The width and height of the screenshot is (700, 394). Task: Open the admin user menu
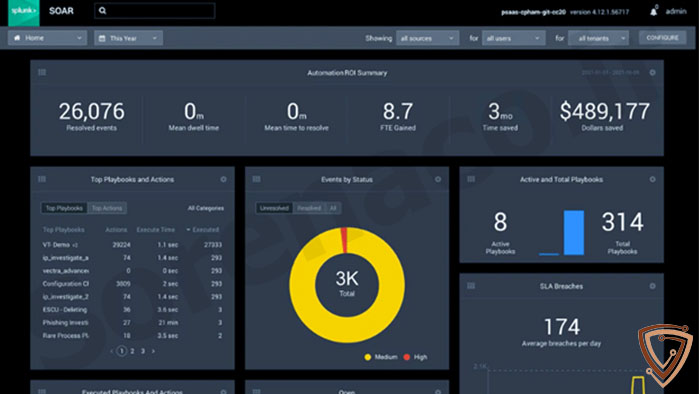click(x=676, y=11)
